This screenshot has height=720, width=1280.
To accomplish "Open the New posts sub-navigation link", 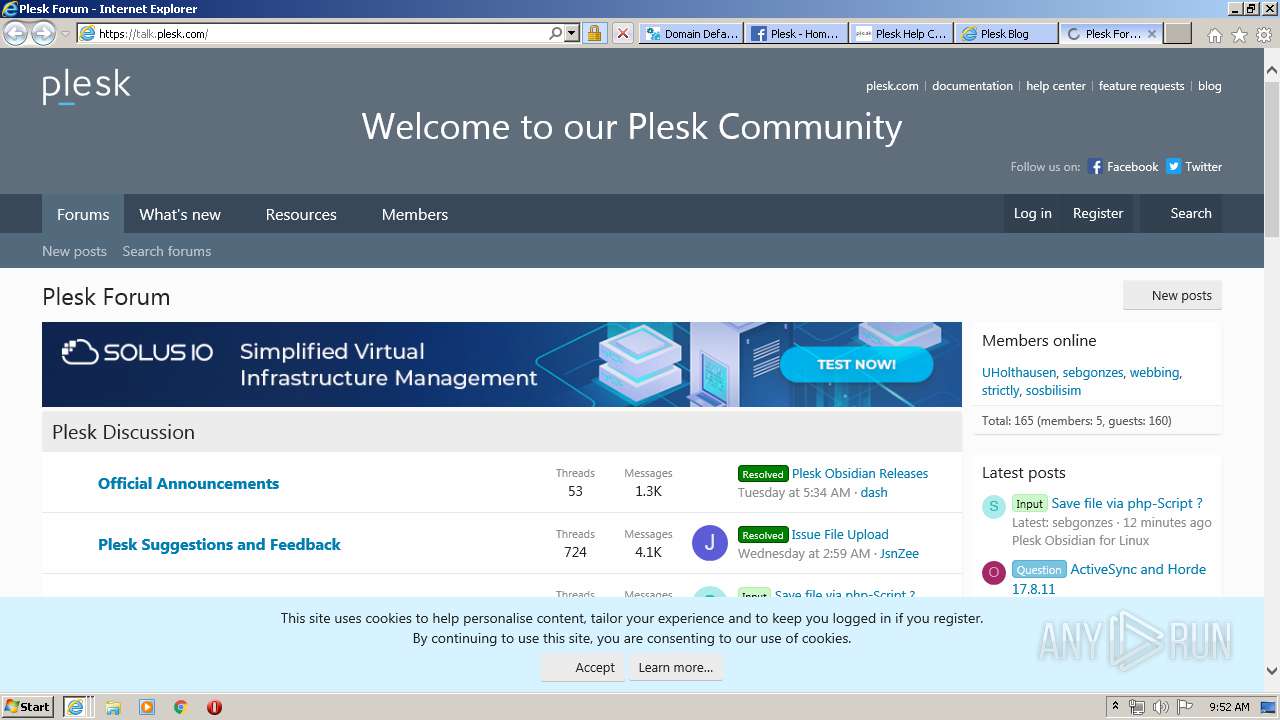I will 74,251.
